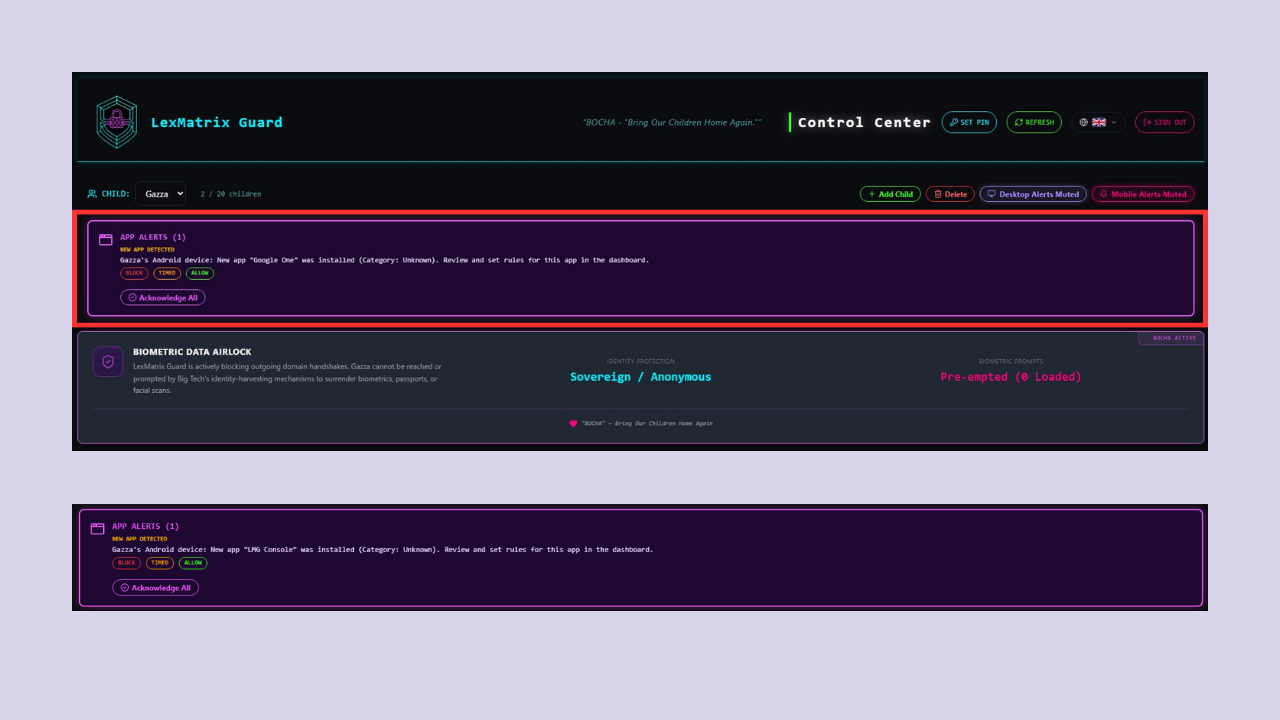The image size is (1280, 720).
Task: Click the BIOMETRIC DATA AIRLOCK heading
Action: point(192,352)
